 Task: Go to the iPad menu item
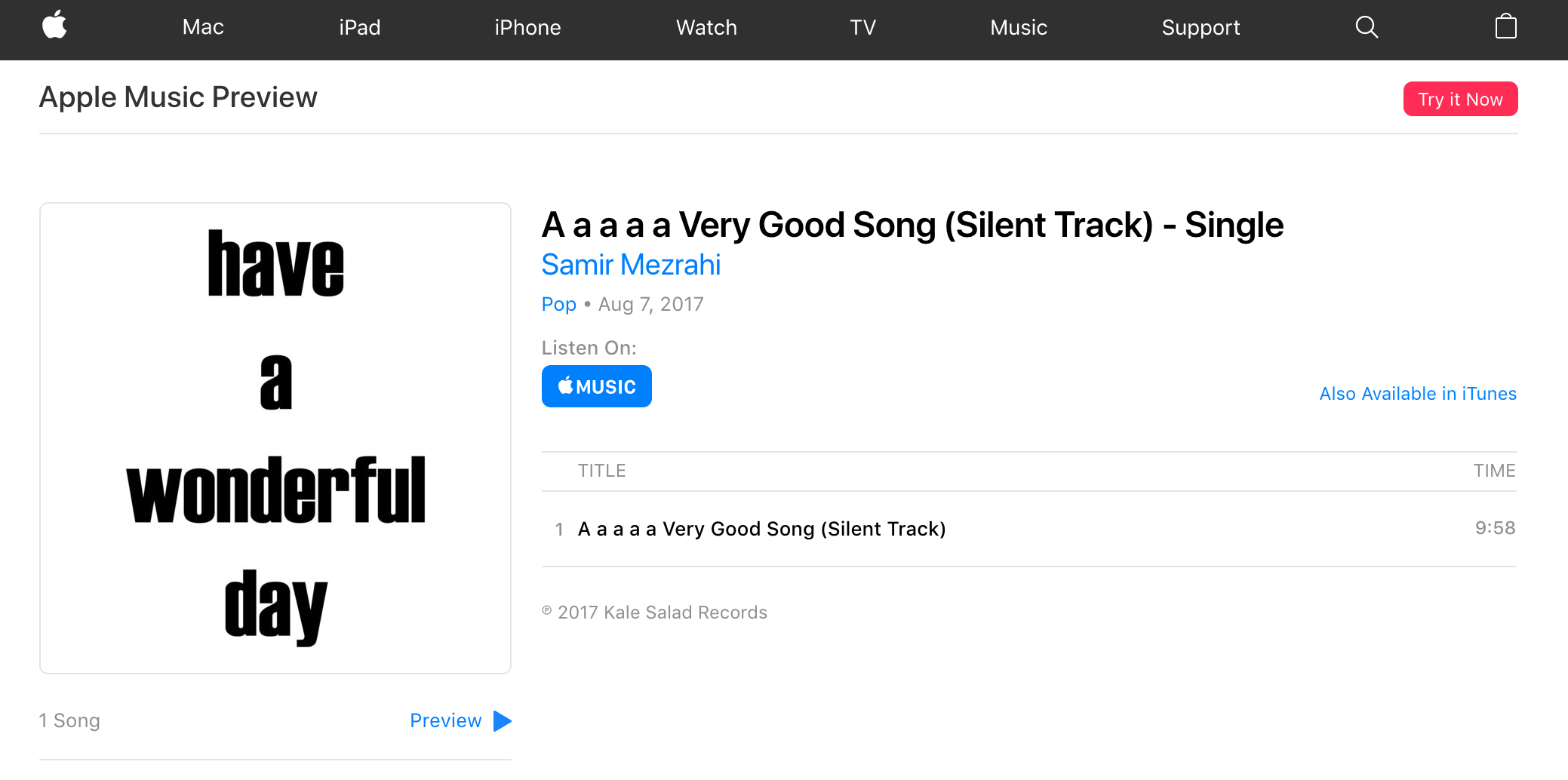(359, 27)
